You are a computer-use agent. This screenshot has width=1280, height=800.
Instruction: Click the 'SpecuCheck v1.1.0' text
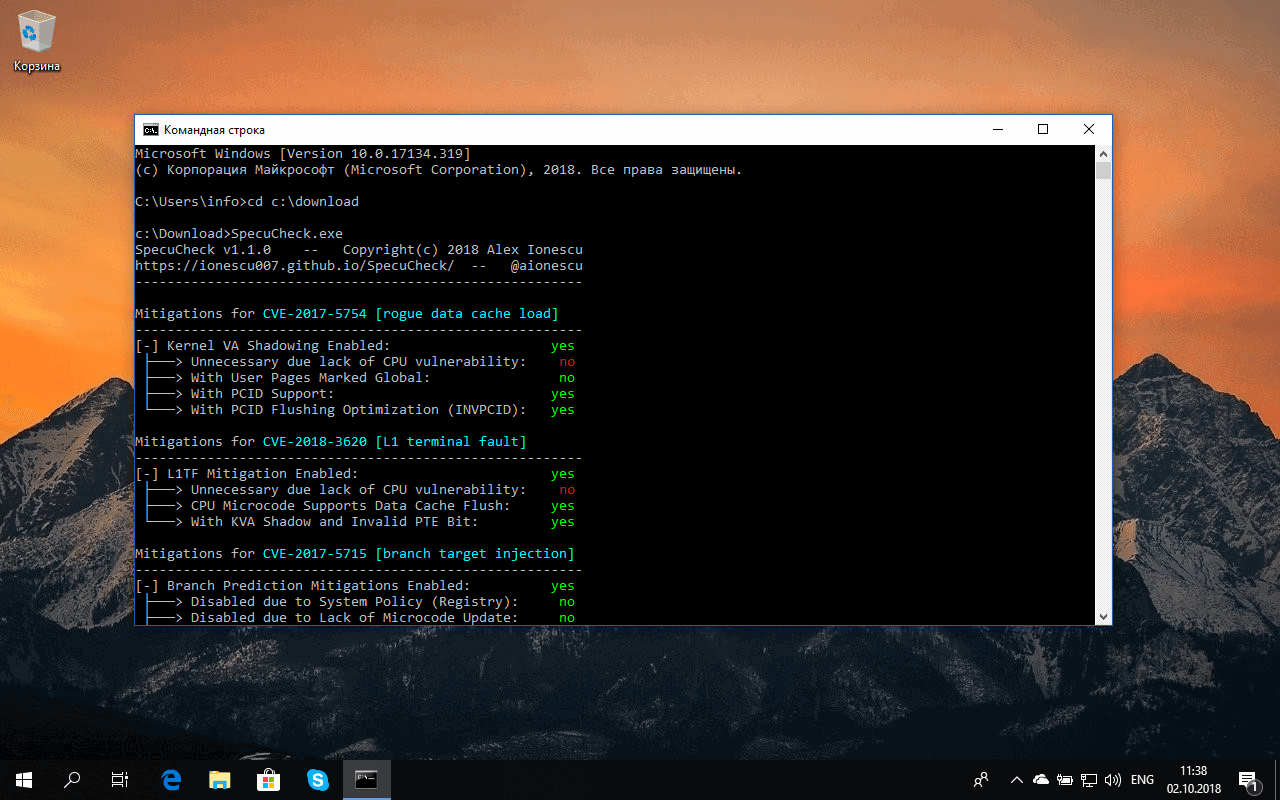[203, 250]
